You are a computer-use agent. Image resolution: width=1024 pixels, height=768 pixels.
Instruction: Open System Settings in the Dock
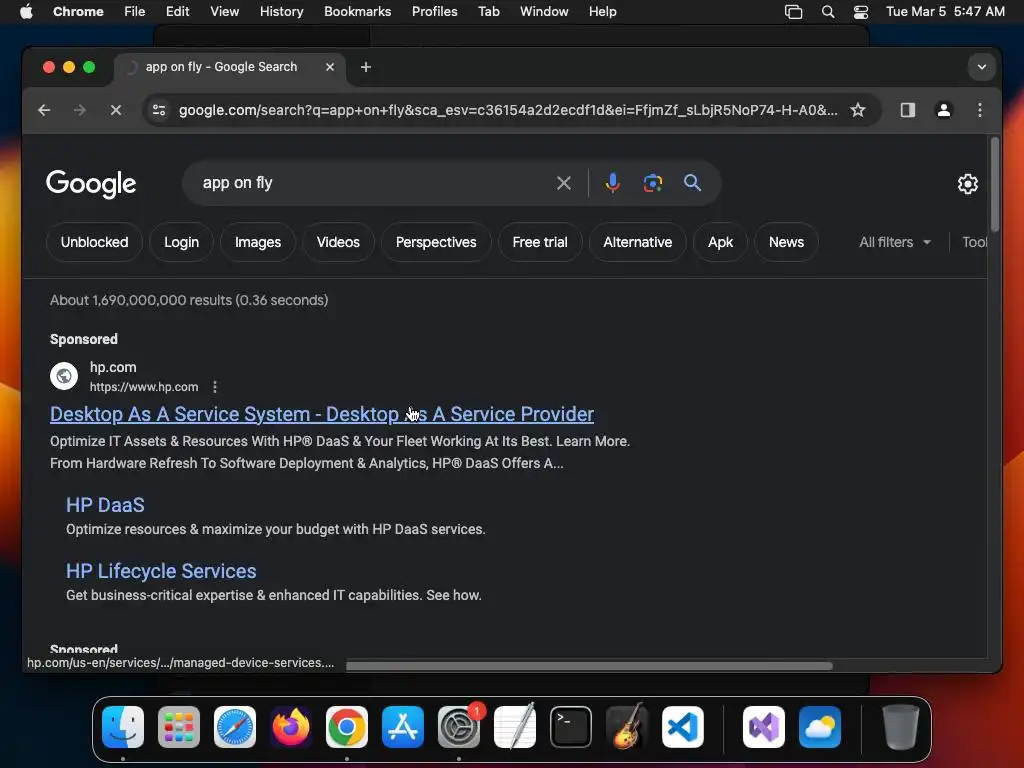(x=459, y=727)
